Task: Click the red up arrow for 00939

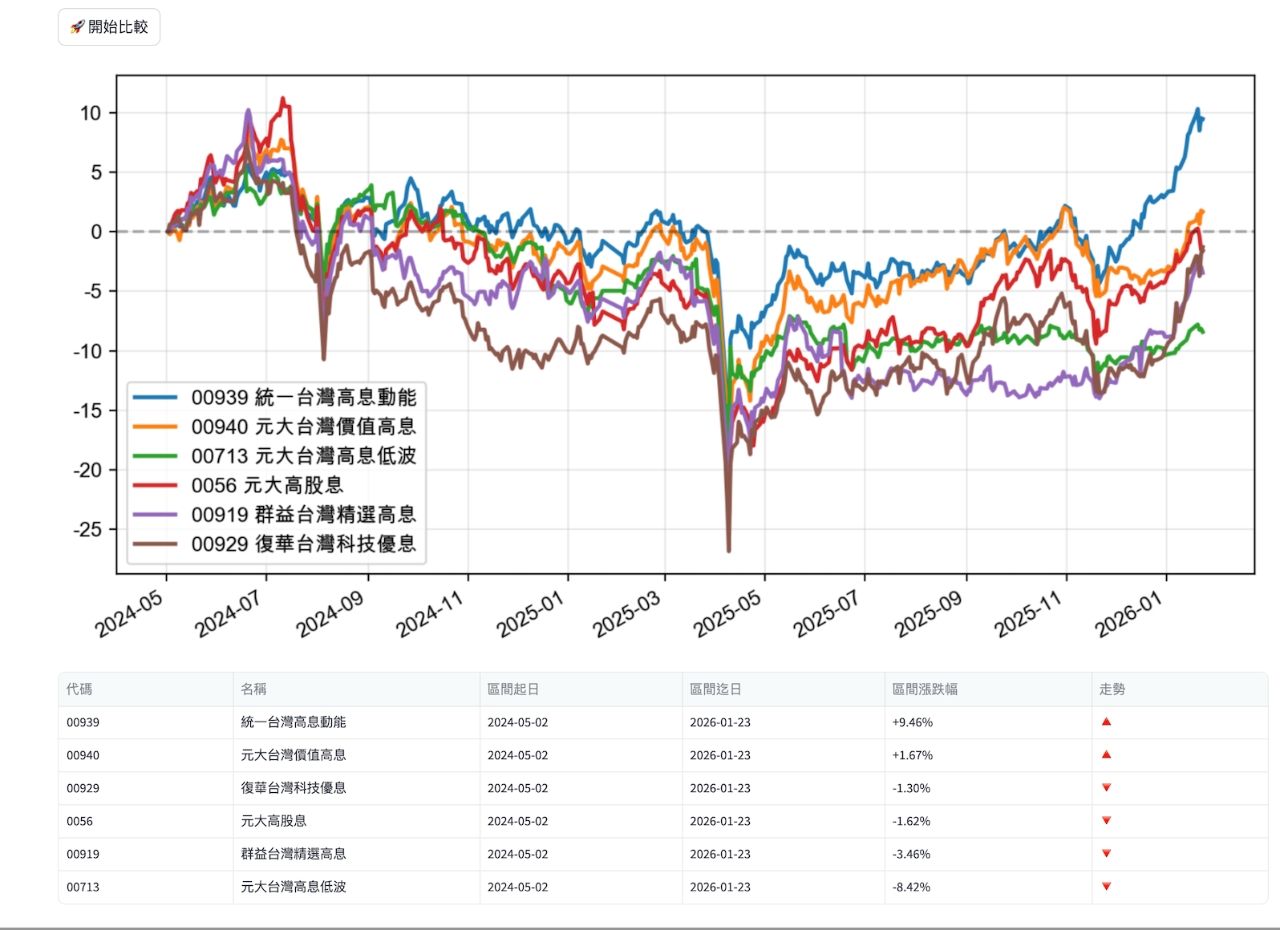Action: (1106, 722)
